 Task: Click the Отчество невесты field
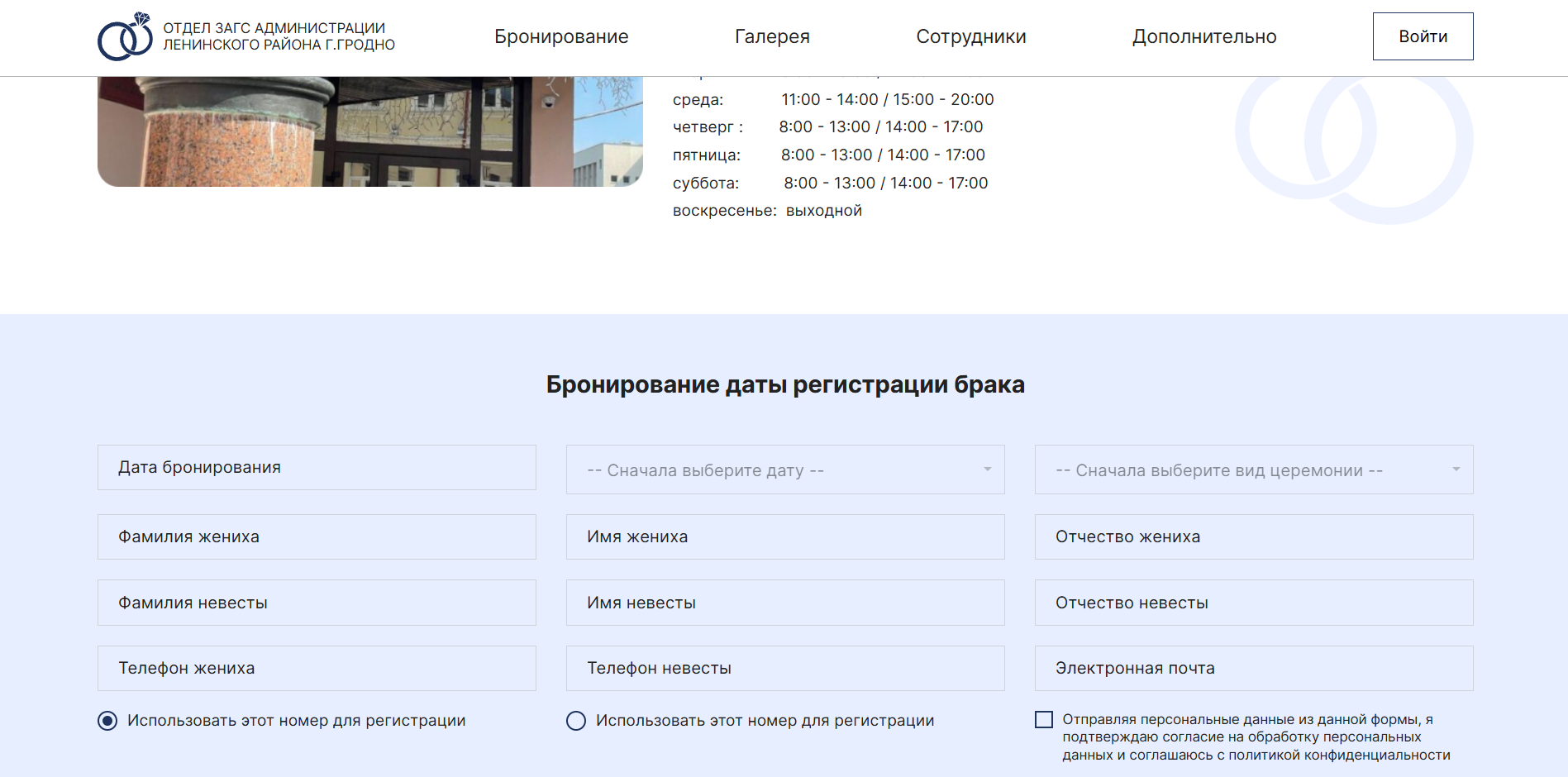tap(1254, 603)
